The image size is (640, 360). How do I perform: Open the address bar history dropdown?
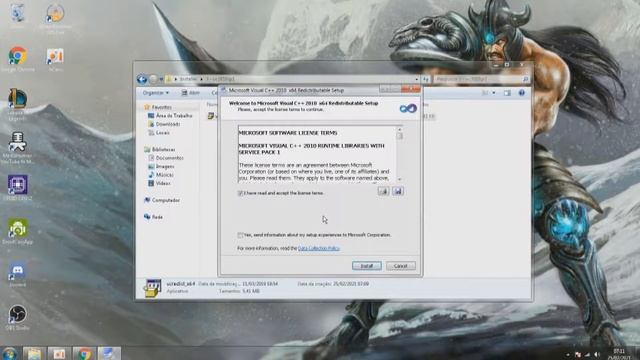(x=416, y=79)
